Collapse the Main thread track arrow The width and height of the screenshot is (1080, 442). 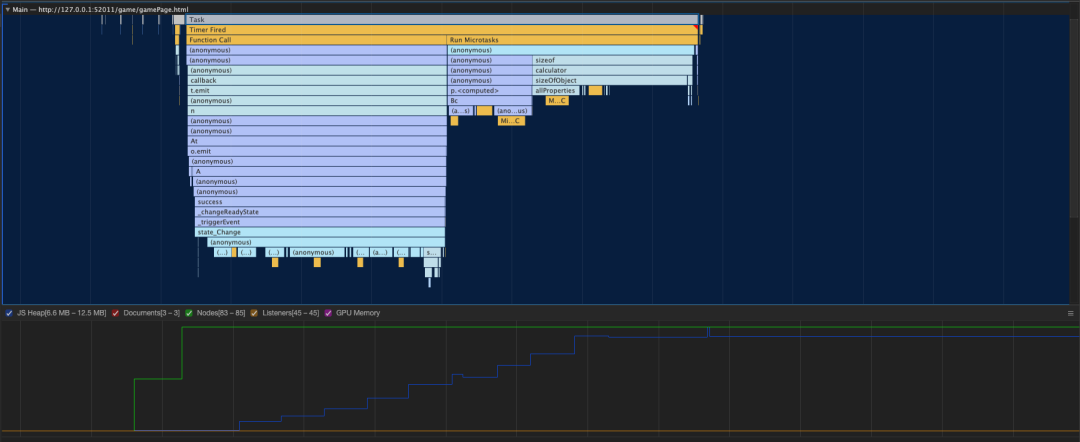pos(6,9)
